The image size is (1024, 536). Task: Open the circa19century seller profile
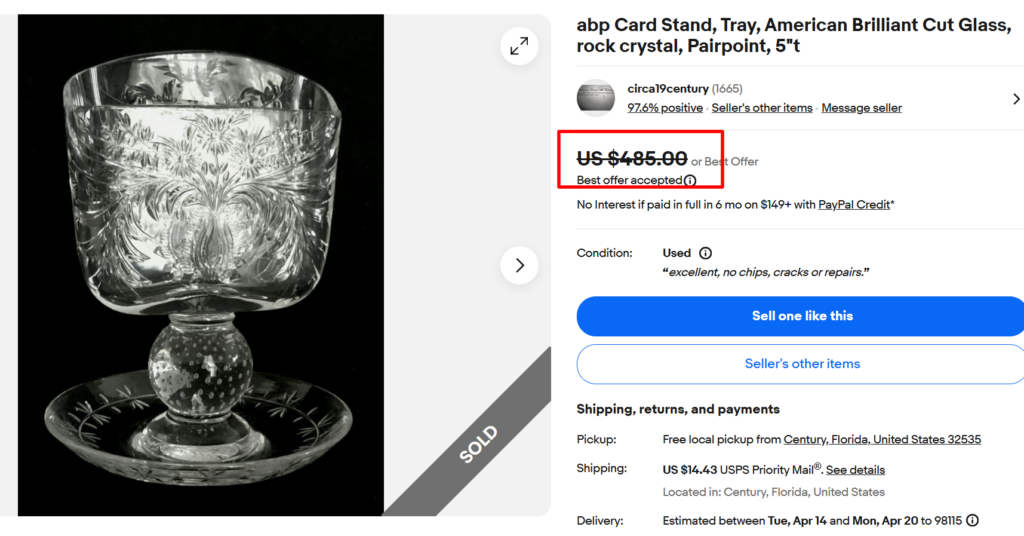pyautogui.click(x=666, y=89)
